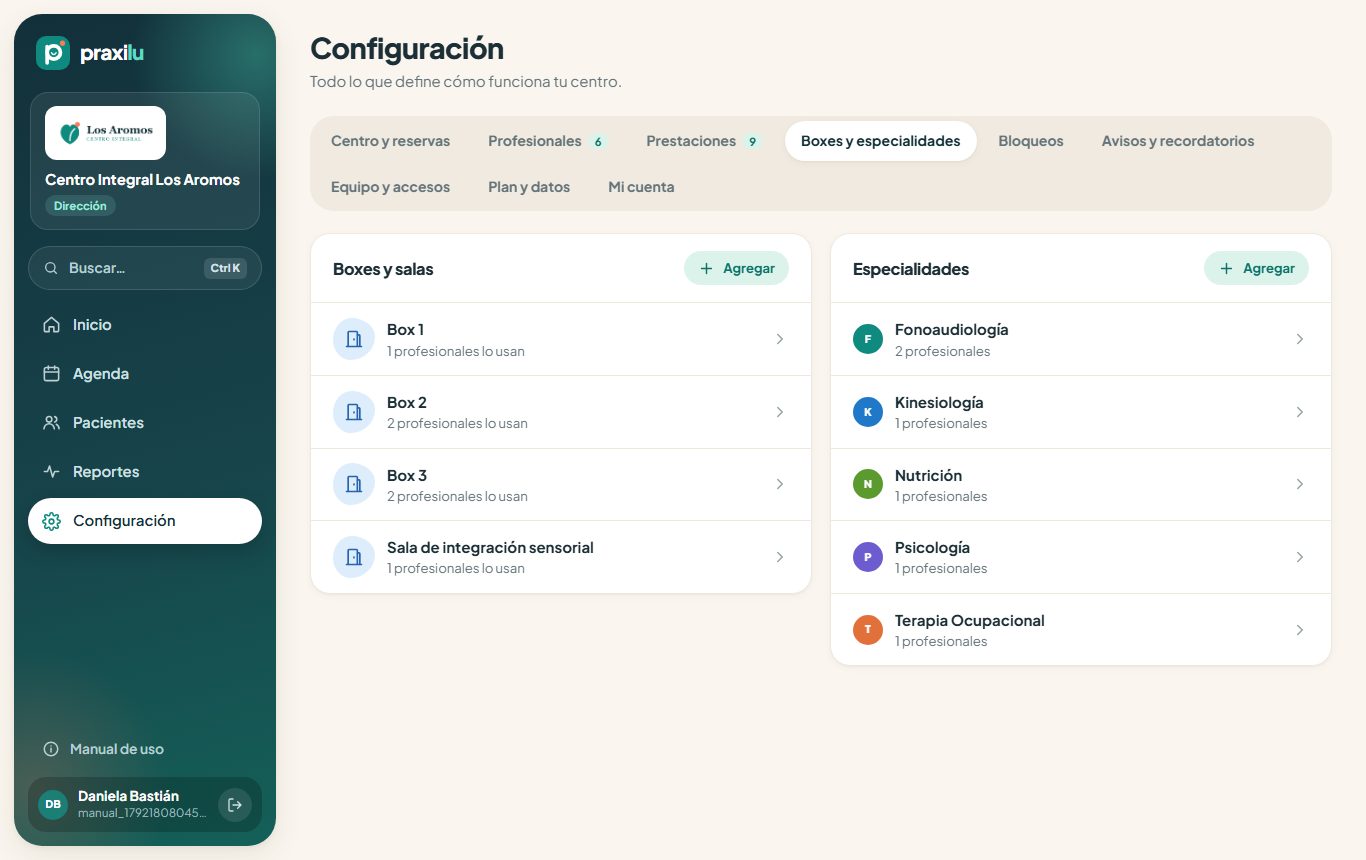
Task: Click the door icon for Box 1
Action: pos(354,339)
